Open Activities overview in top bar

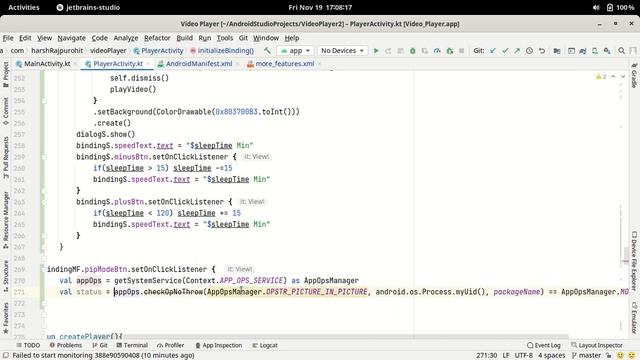pos(24,7)
